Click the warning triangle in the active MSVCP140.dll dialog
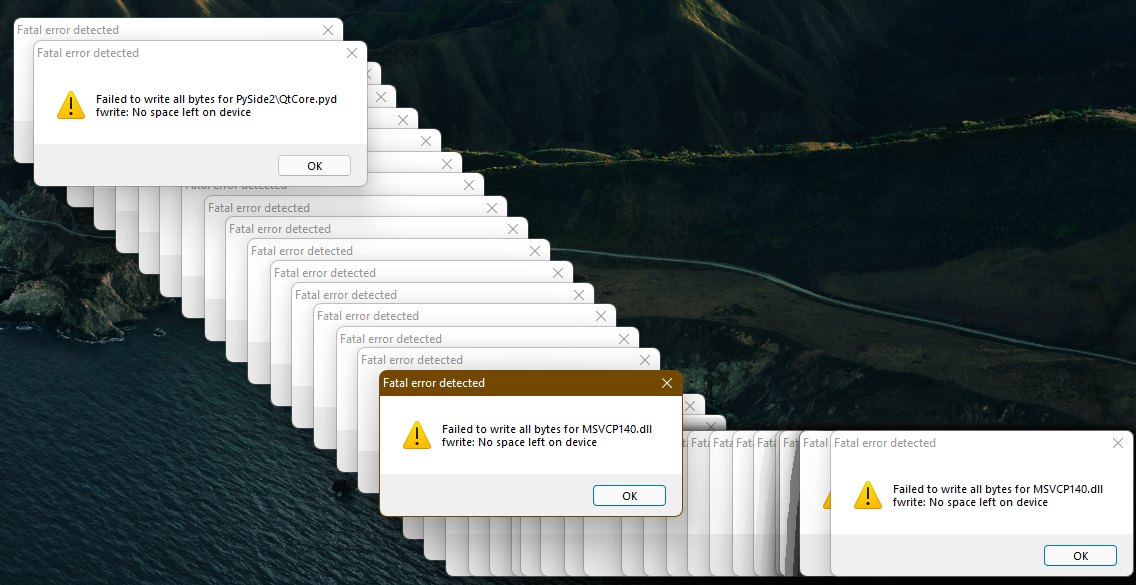 pyautogui.click(x=417, y=435)
